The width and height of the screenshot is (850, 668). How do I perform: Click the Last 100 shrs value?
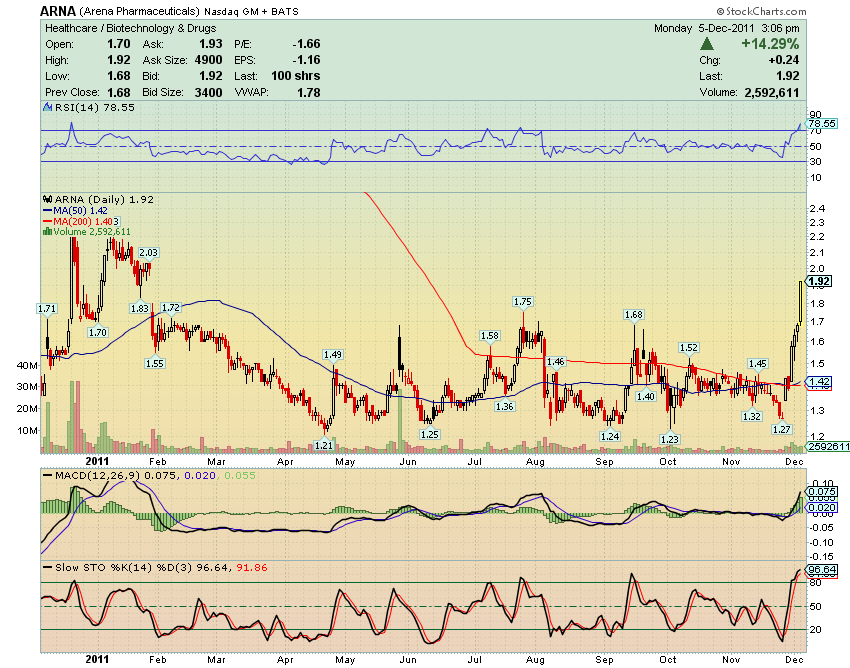(x=296, y=76)
